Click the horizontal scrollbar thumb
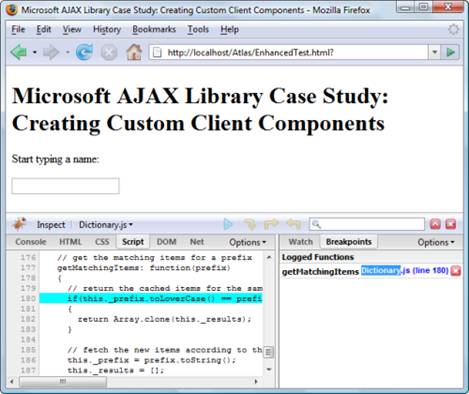This screenshot has height=394, width=469. tap(62, 381)
